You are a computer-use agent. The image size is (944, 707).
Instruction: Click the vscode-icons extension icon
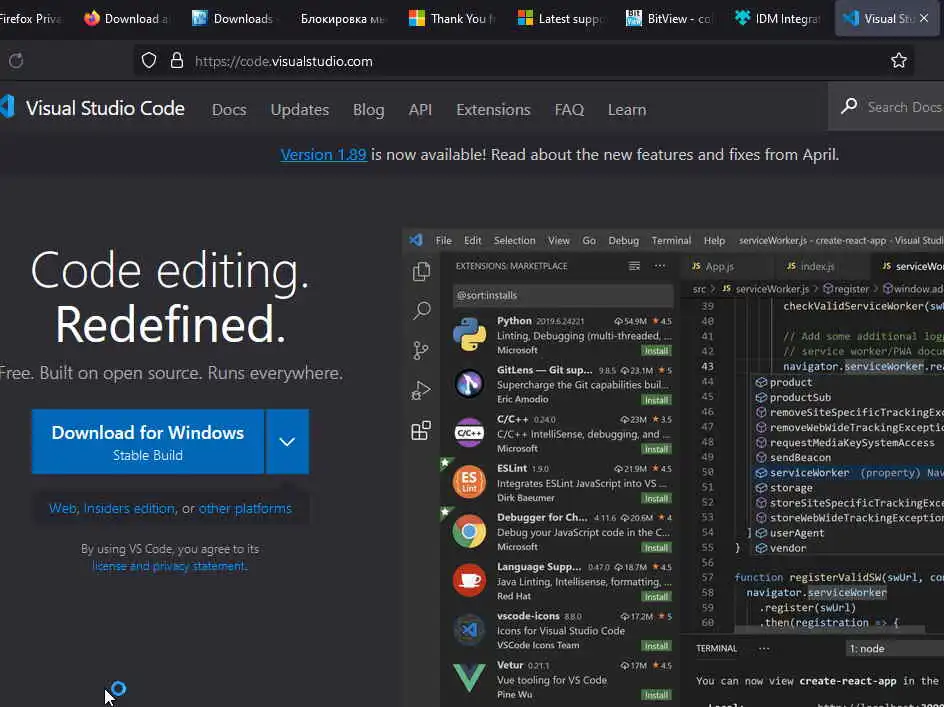coord(469,629)
